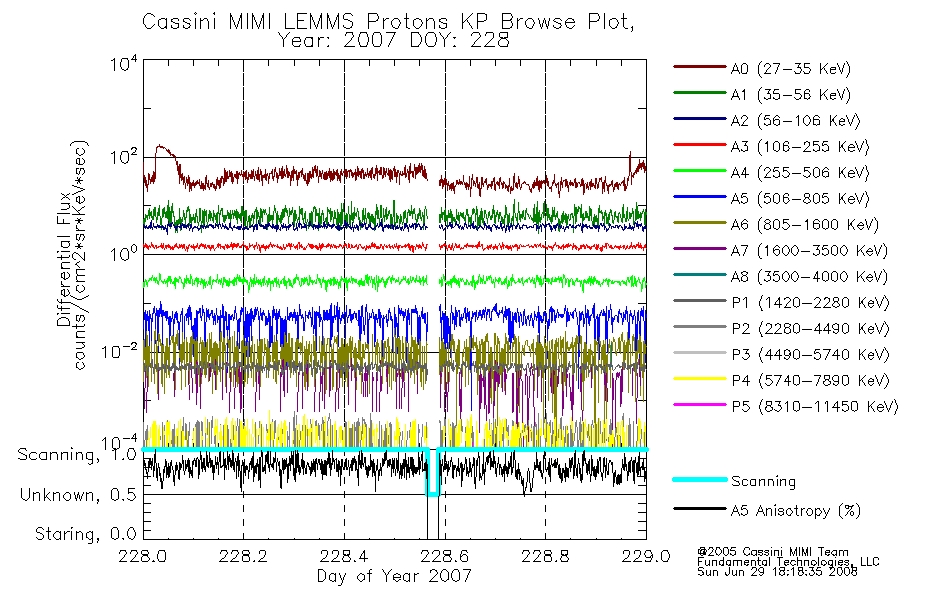
Task: Click the A6 (805-1600 KeV) olive swatch
Action: coord(700,223)
